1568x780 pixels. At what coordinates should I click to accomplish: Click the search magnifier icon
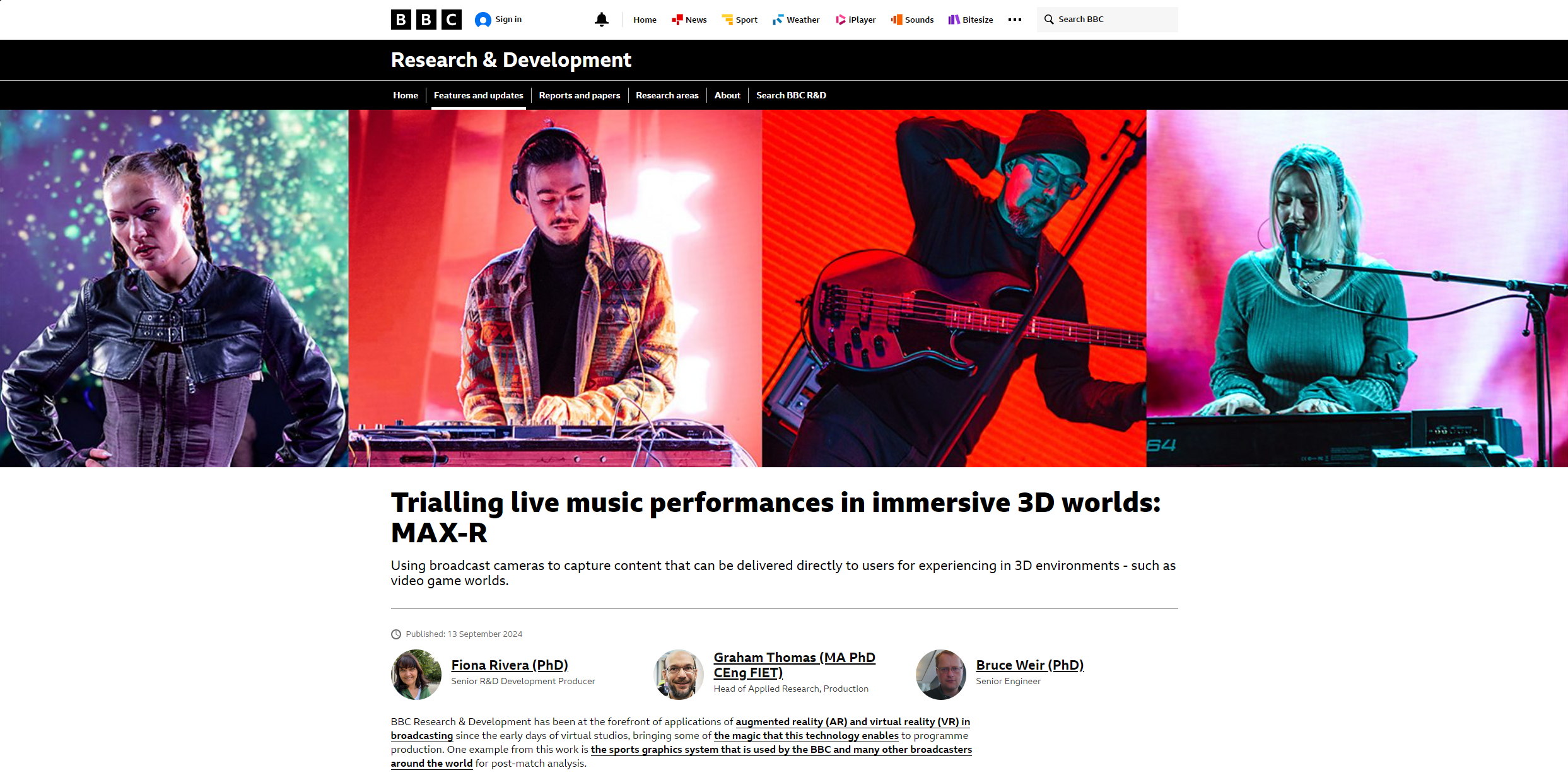[1049, 20]
